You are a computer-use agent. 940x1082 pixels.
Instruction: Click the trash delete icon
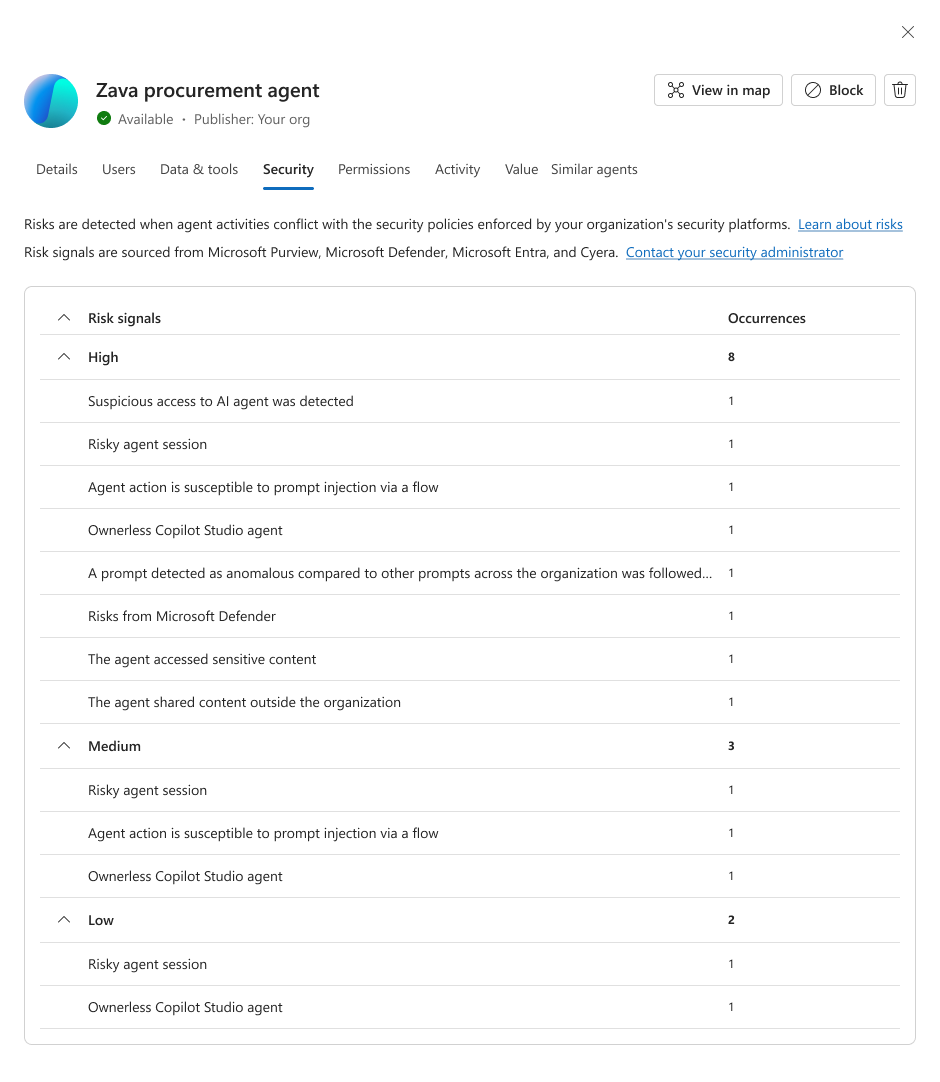click(899, 90)
